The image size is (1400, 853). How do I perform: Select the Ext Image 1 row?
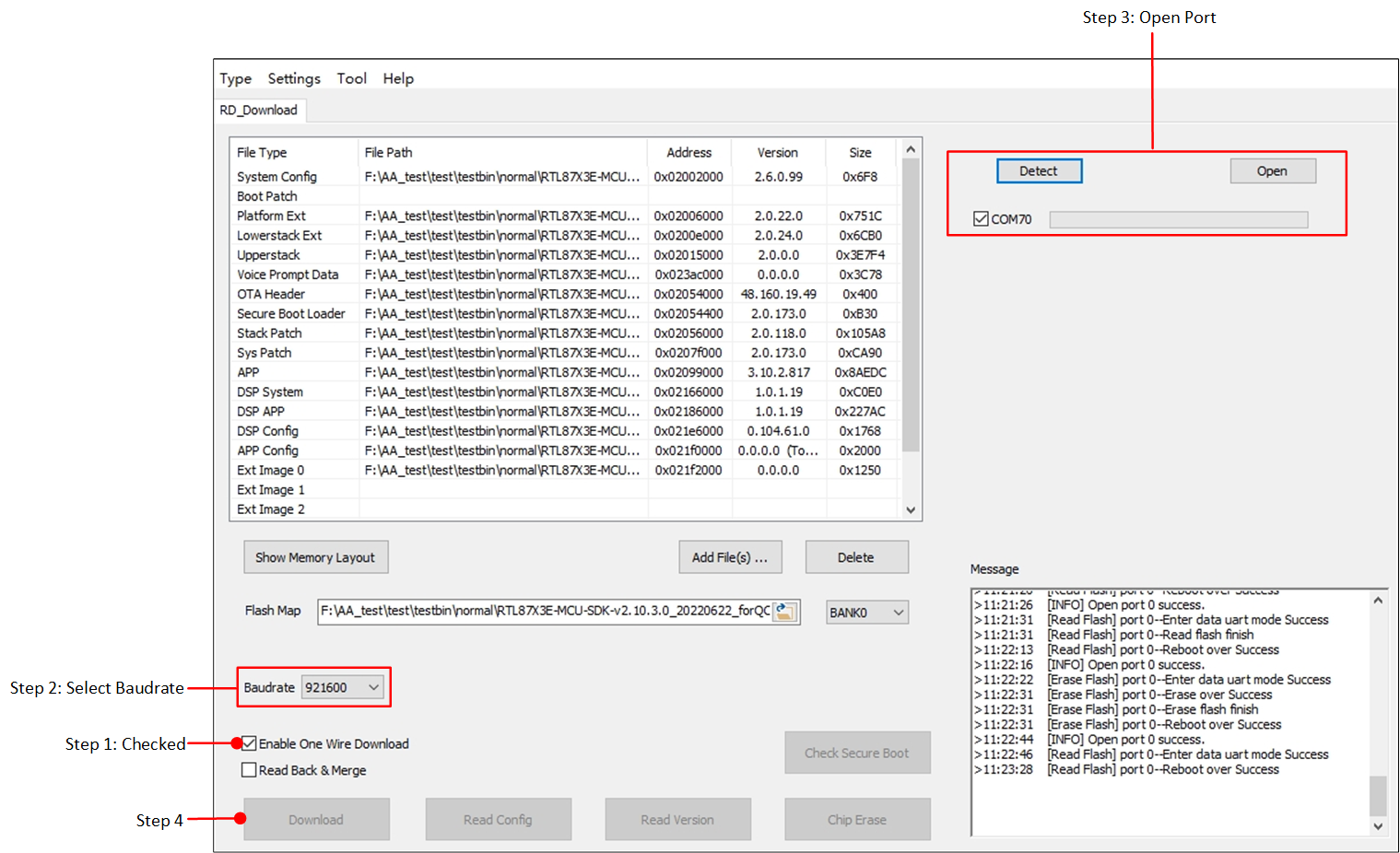tap(565, 490)
